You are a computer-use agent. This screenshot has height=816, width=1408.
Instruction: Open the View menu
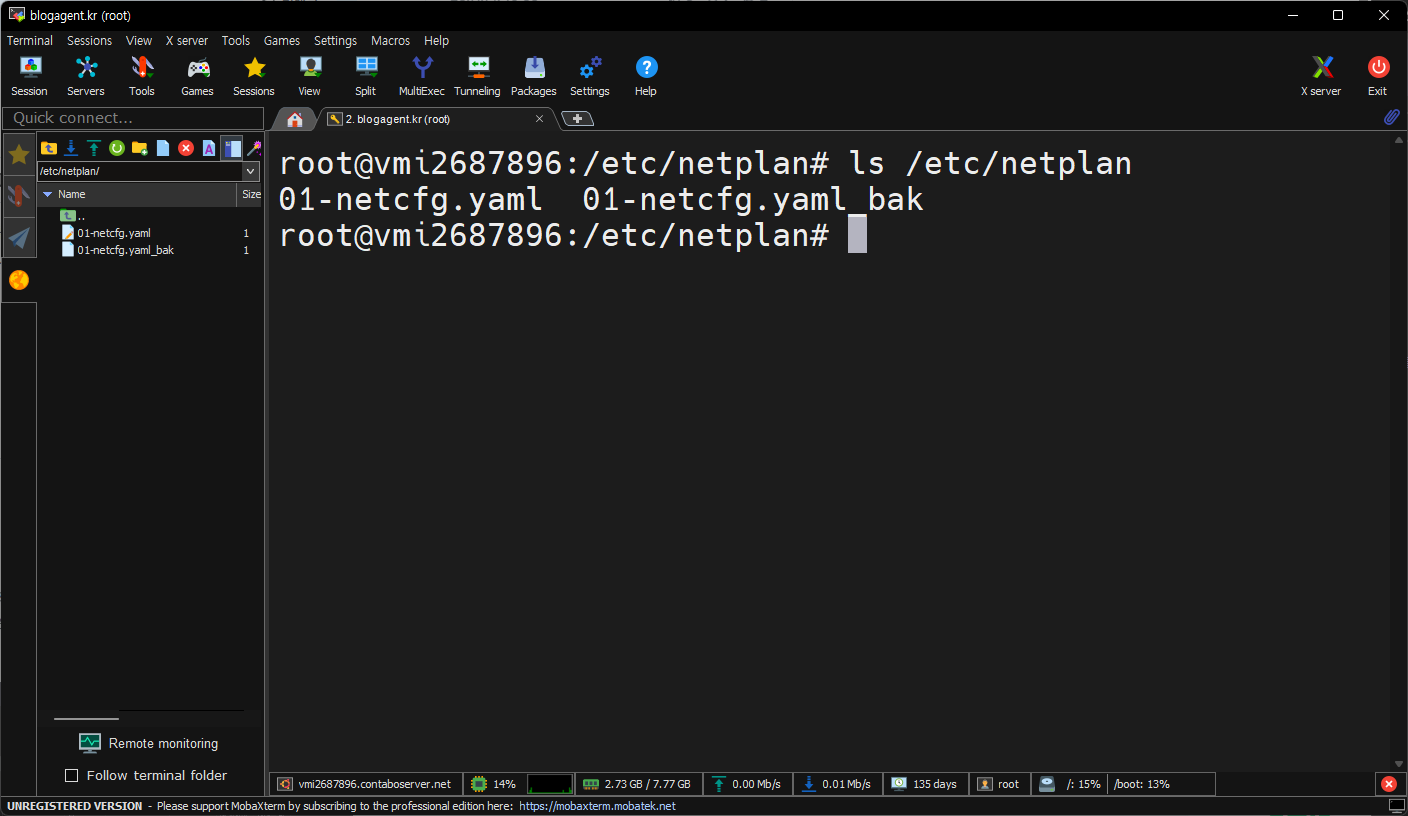[x=139, y=41]
